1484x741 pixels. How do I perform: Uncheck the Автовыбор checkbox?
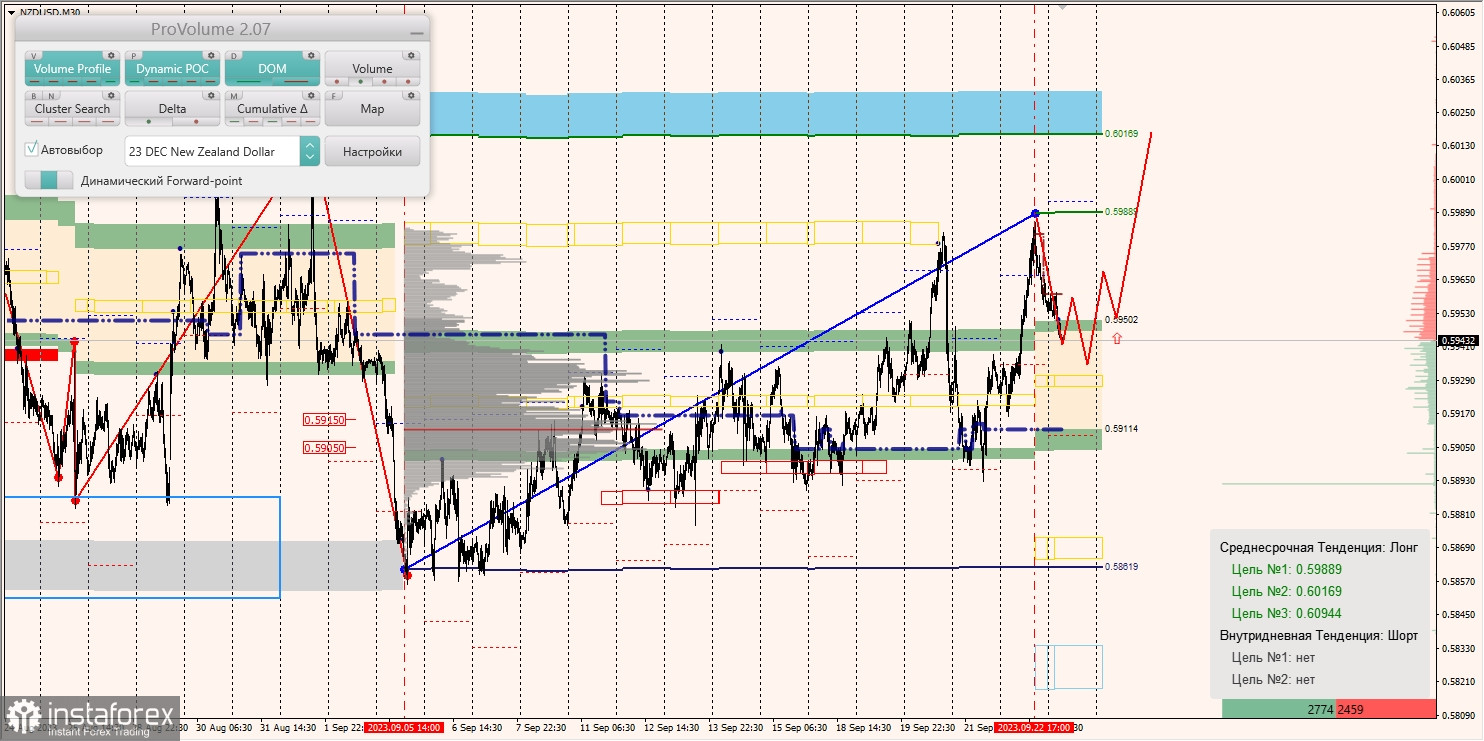[x=32, y=149]
